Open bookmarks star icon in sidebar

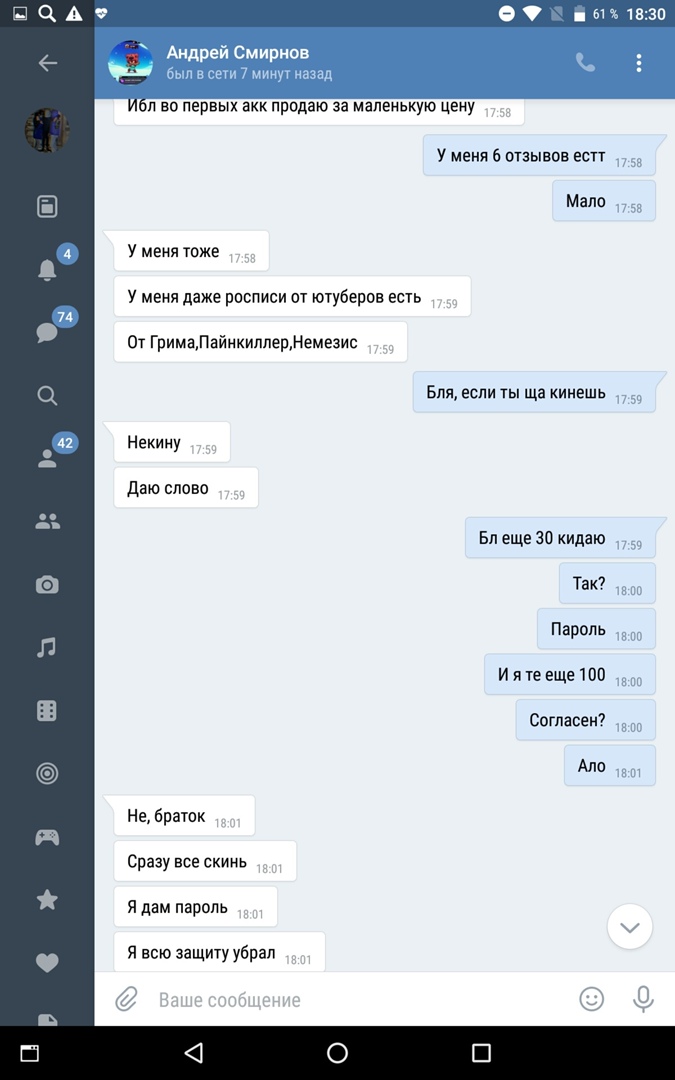(x=47, y=900)
